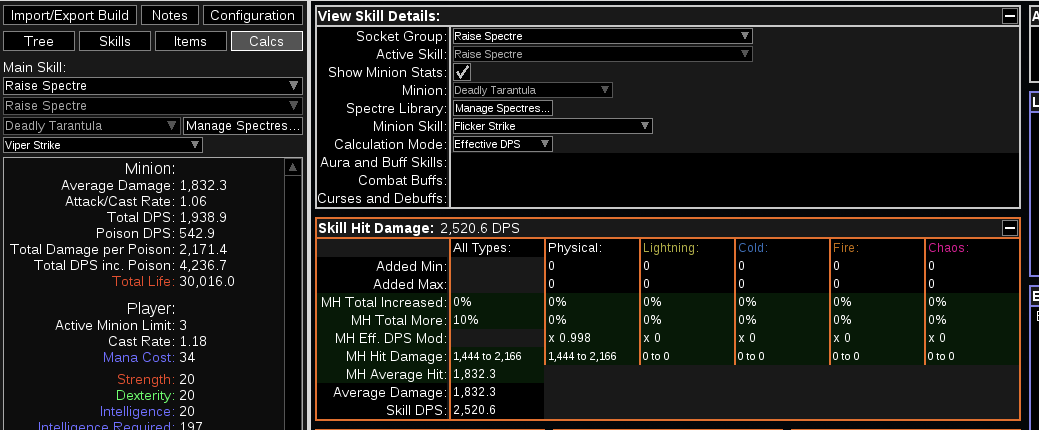Image resolution: width=1039 pixels, height=430 pixels.
Task: Click the Total Damage per Poison value
Action: 203,249
